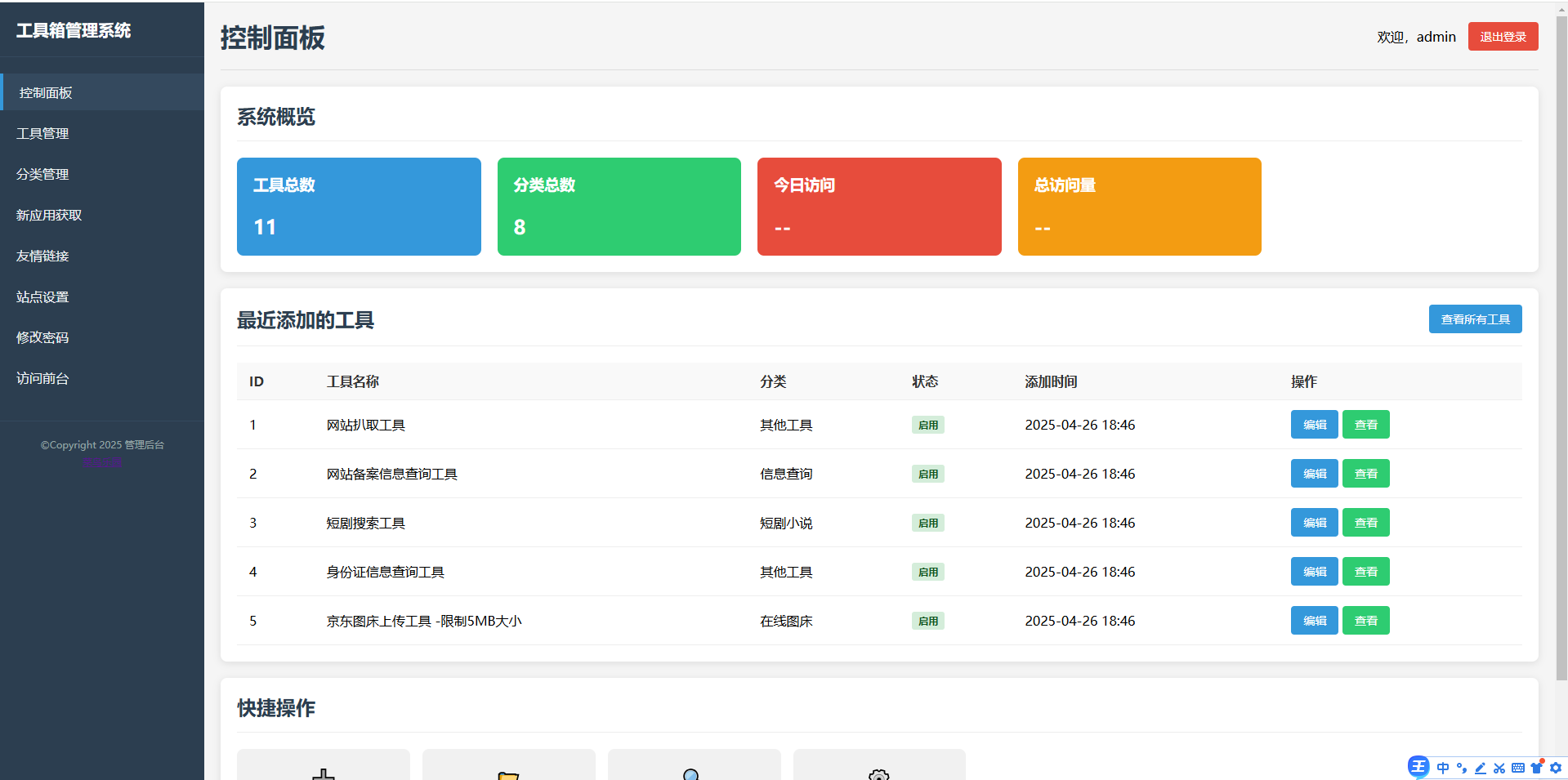Viewport: 1568px width, 780px height.
Task: Select 修改密码 in the sidebar menu
Action: (x=42, y=337)
